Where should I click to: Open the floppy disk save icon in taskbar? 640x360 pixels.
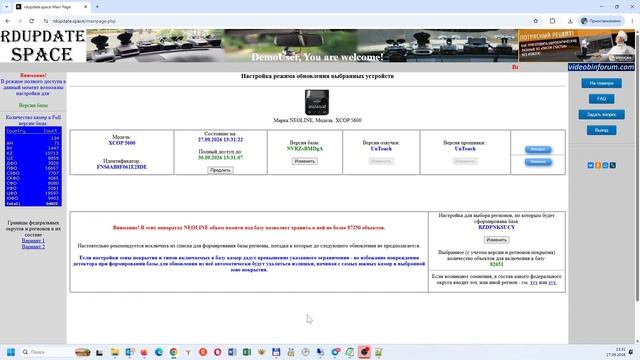(x=276, y=352)
